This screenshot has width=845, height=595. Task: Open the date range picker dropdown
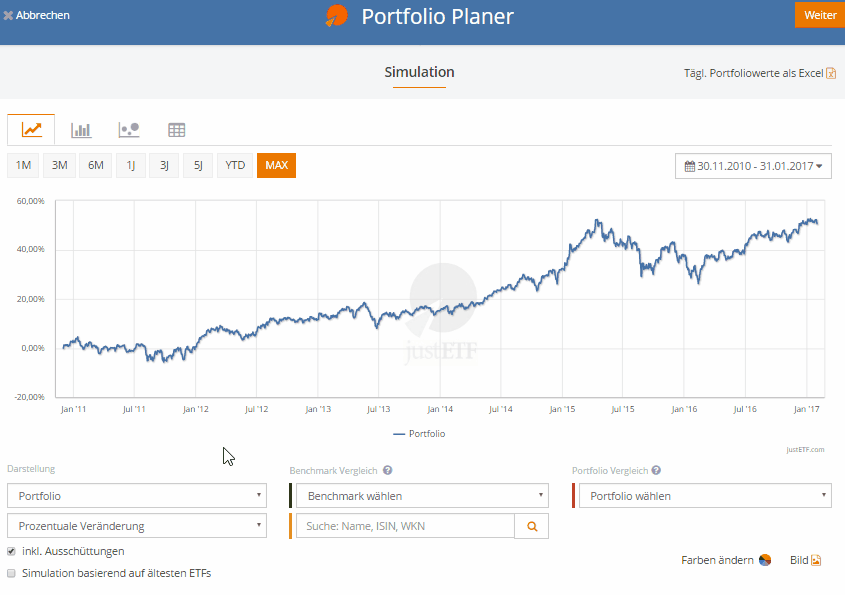coord(754,166)
